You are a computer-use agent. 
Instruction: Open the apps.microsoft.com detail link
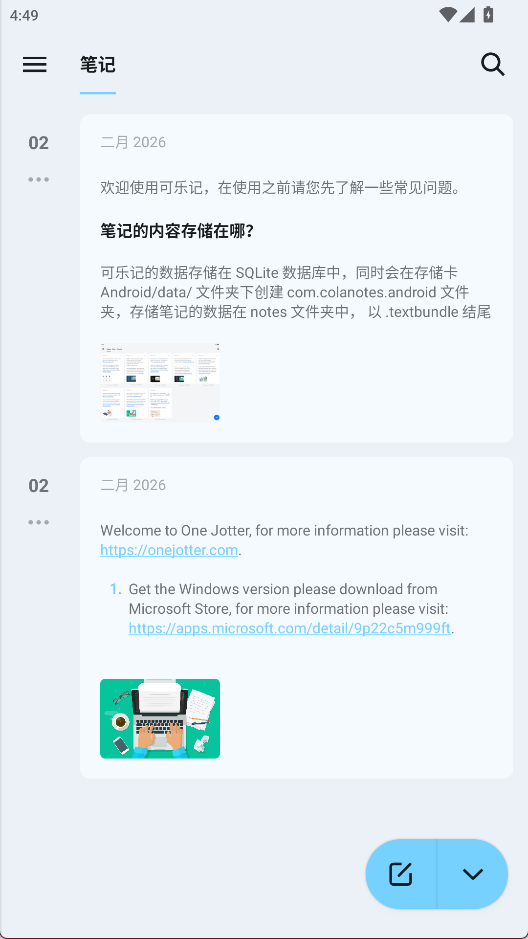tap(289, 628)
